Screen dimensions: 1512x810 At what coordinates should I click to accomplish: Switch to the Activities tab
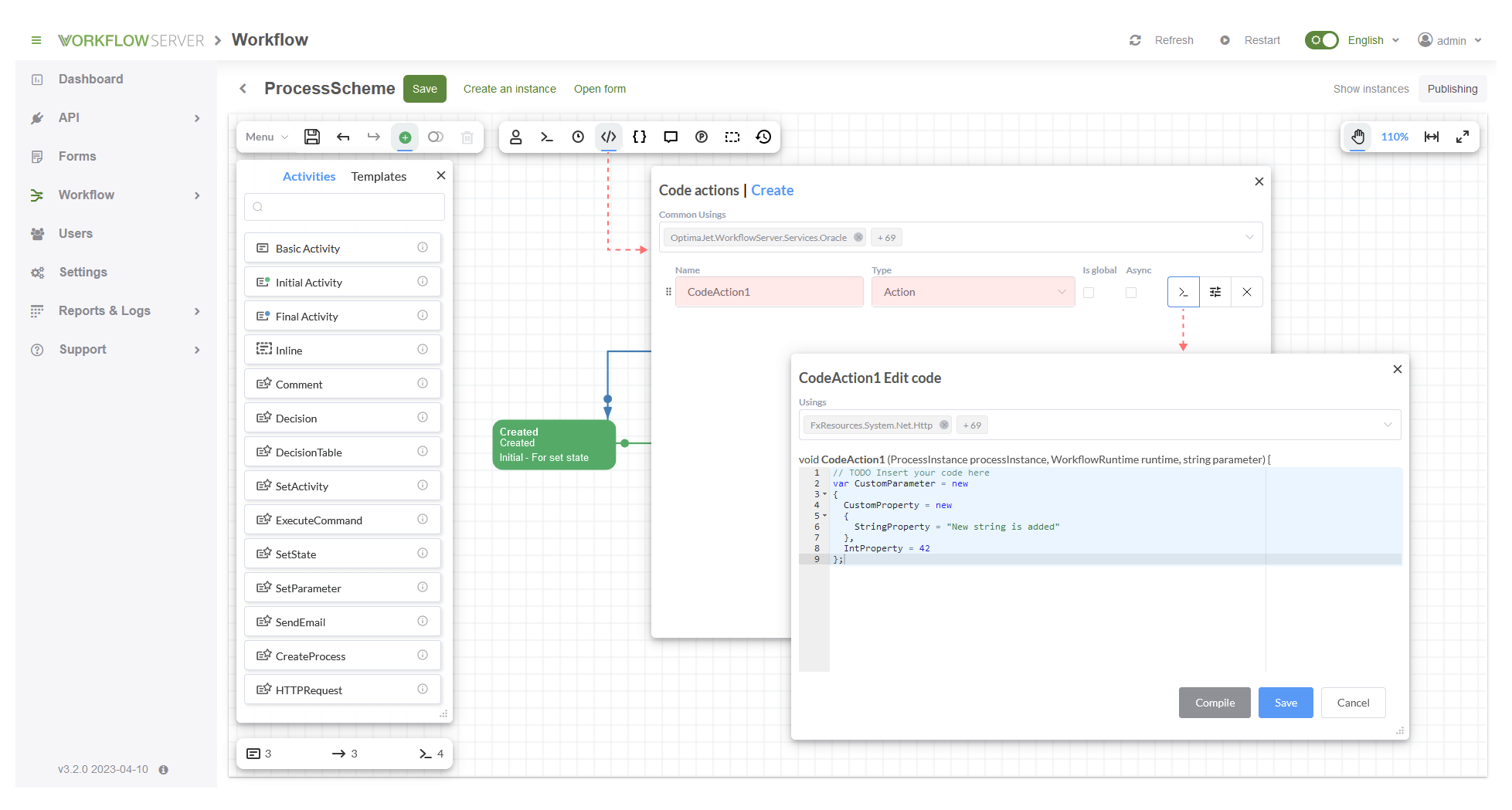309,176
